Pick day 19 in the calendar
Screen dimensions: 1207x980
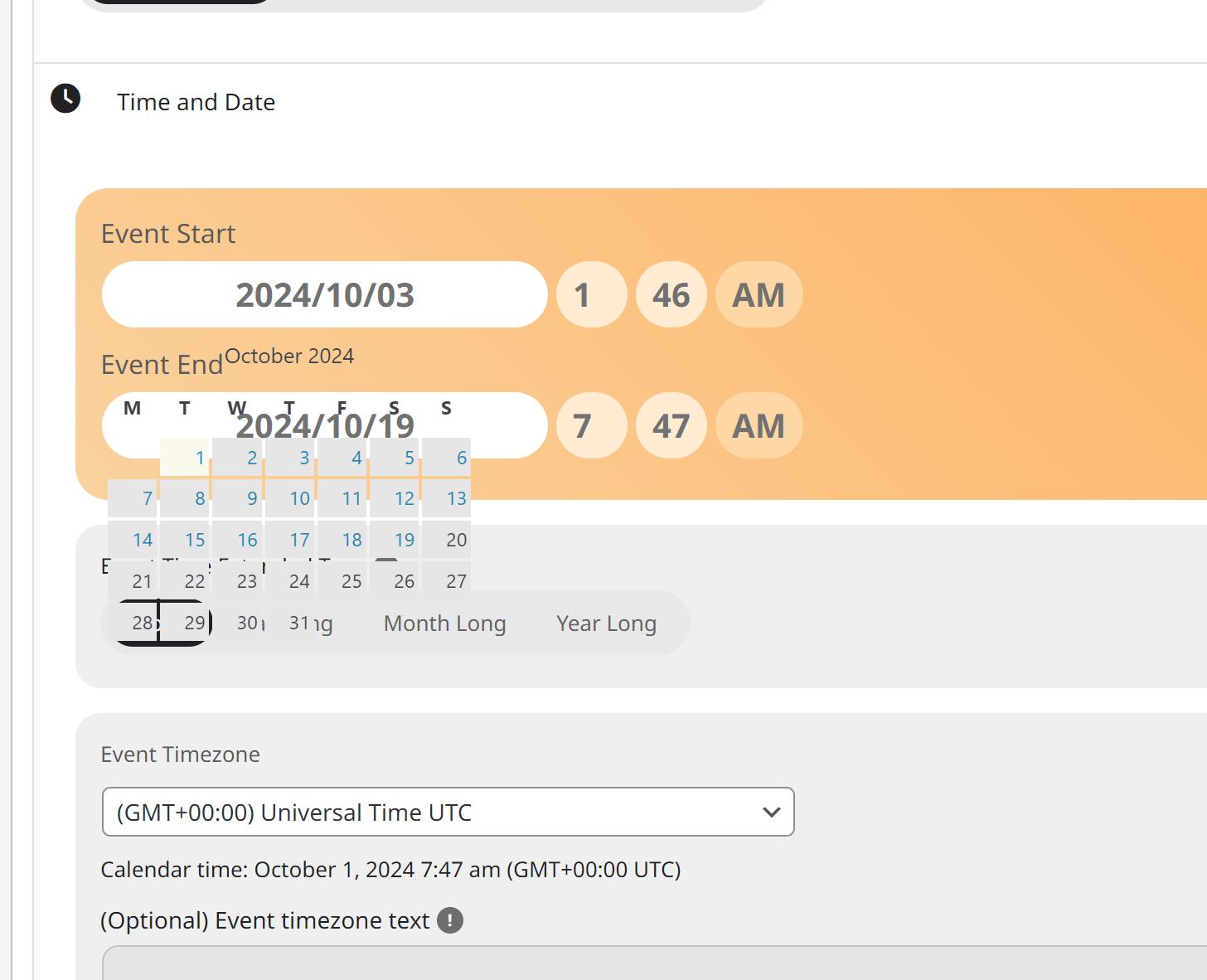(394, 540)
